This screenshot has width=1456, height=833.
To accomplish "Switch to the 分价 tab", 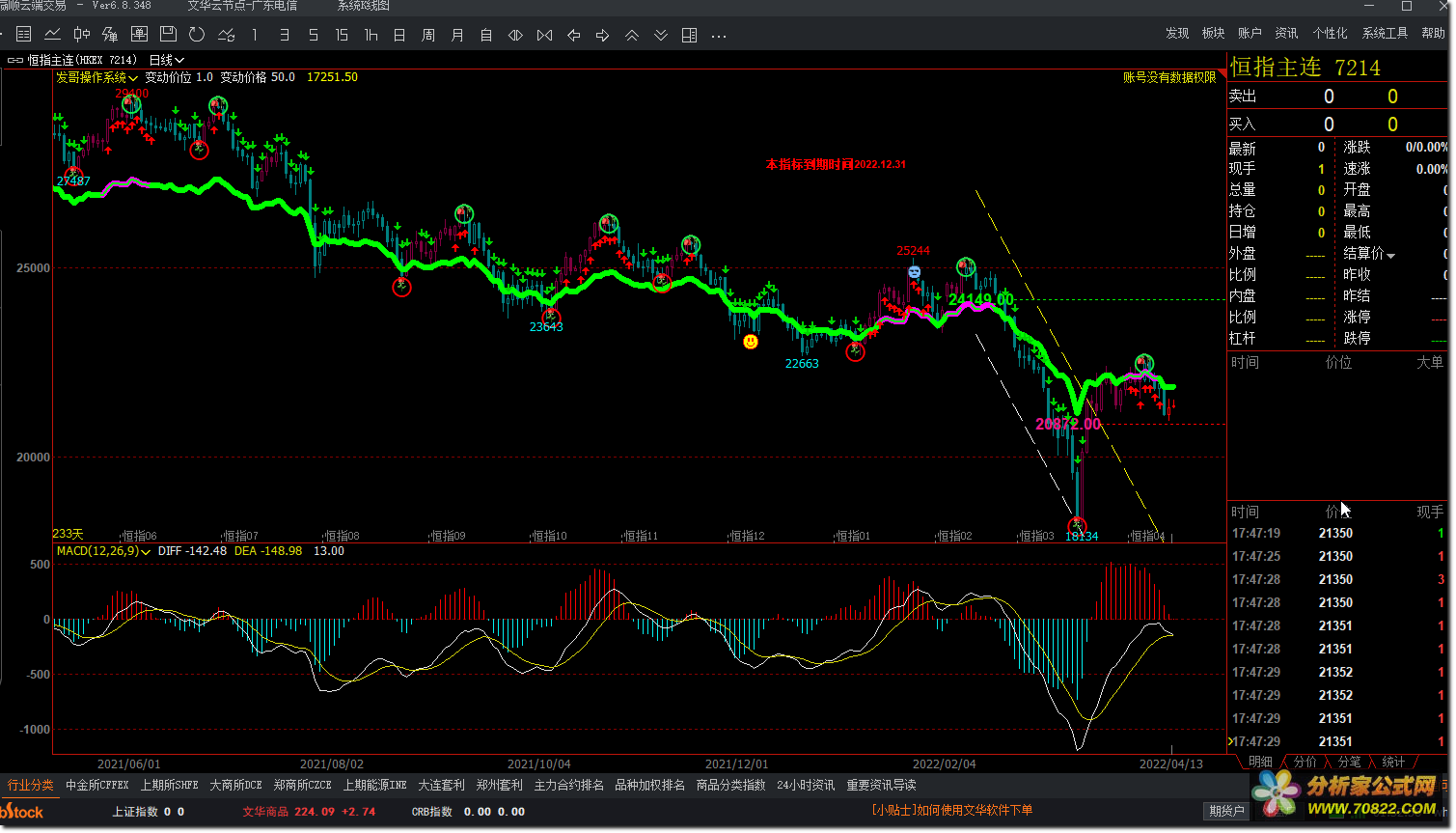I will [1305, 762].
